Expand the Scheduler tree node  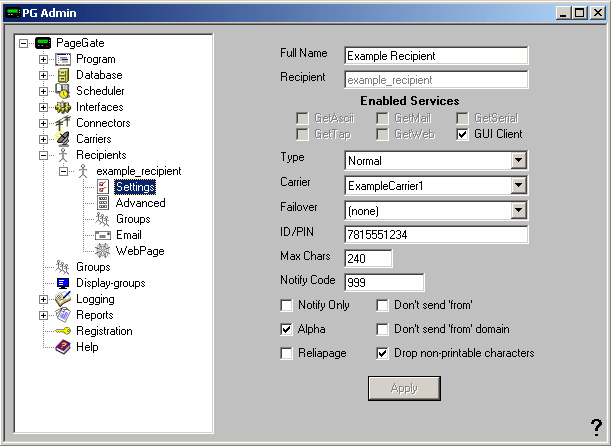pos(43,91)
